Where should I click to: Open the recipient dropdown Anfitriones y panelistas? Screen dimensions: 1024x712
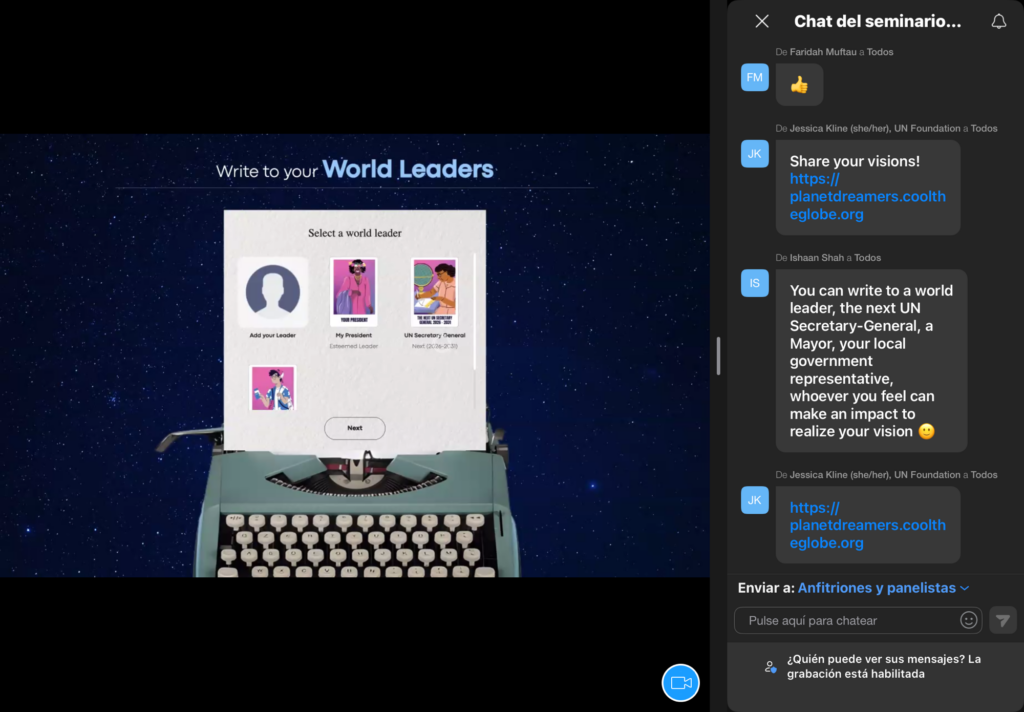883,588
